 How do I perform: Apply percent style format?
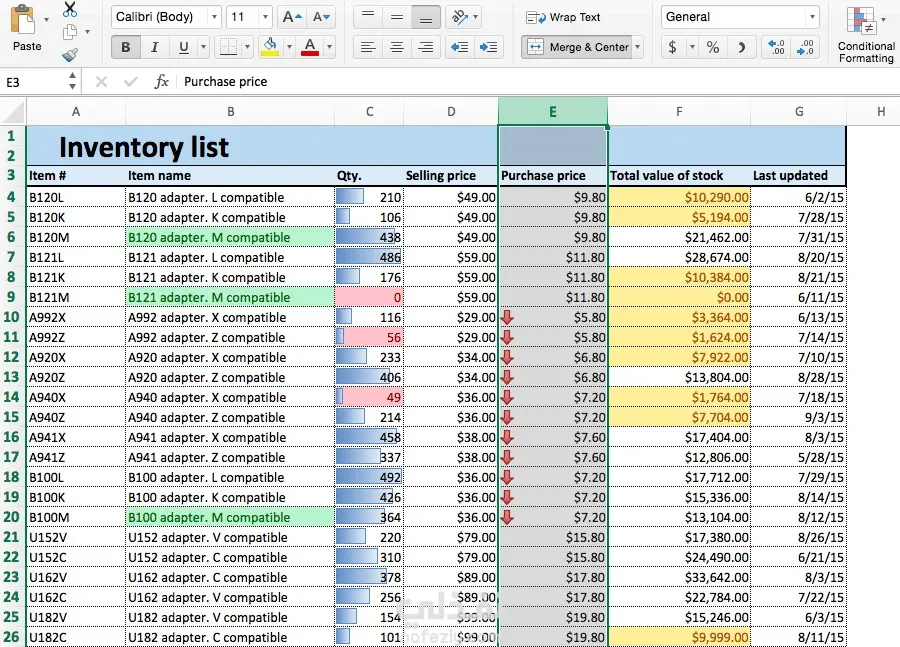click(713, 47)
